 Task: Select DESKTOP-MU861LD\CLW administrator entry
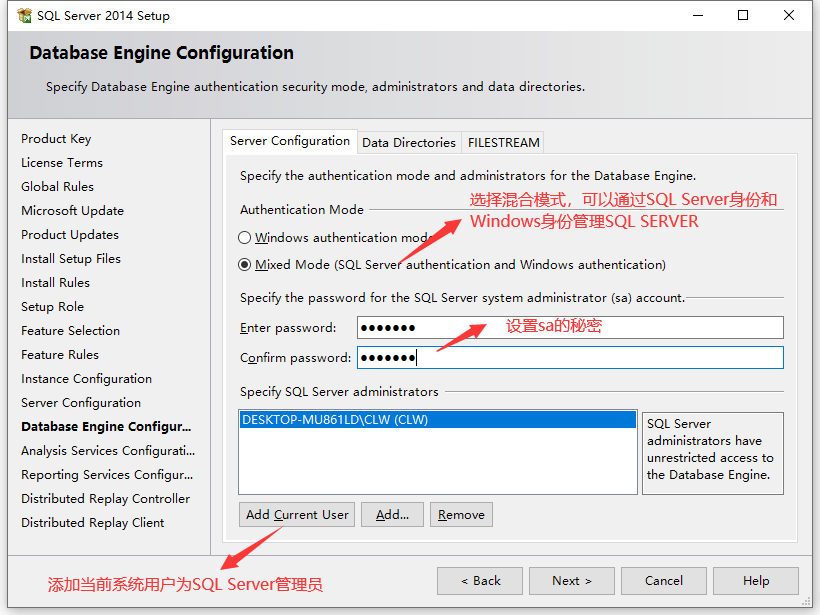point(438,420)
